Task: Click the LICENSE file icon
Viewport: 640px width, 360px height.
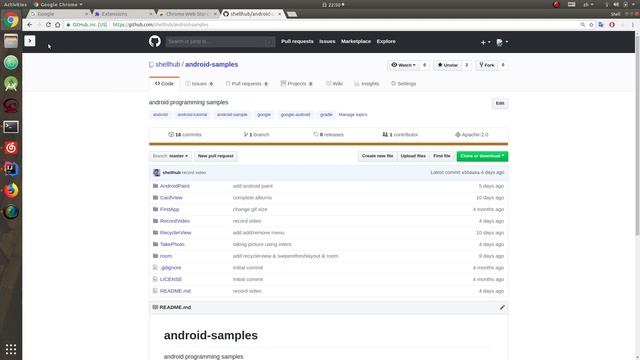Action: click(x=155, y=279)
